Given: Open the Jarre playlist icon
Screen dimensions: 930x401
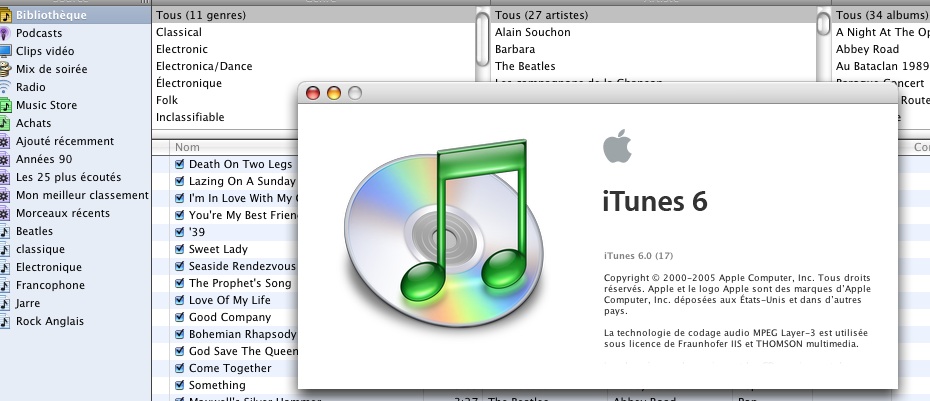Looking at the screenshot, I should 5,303.
